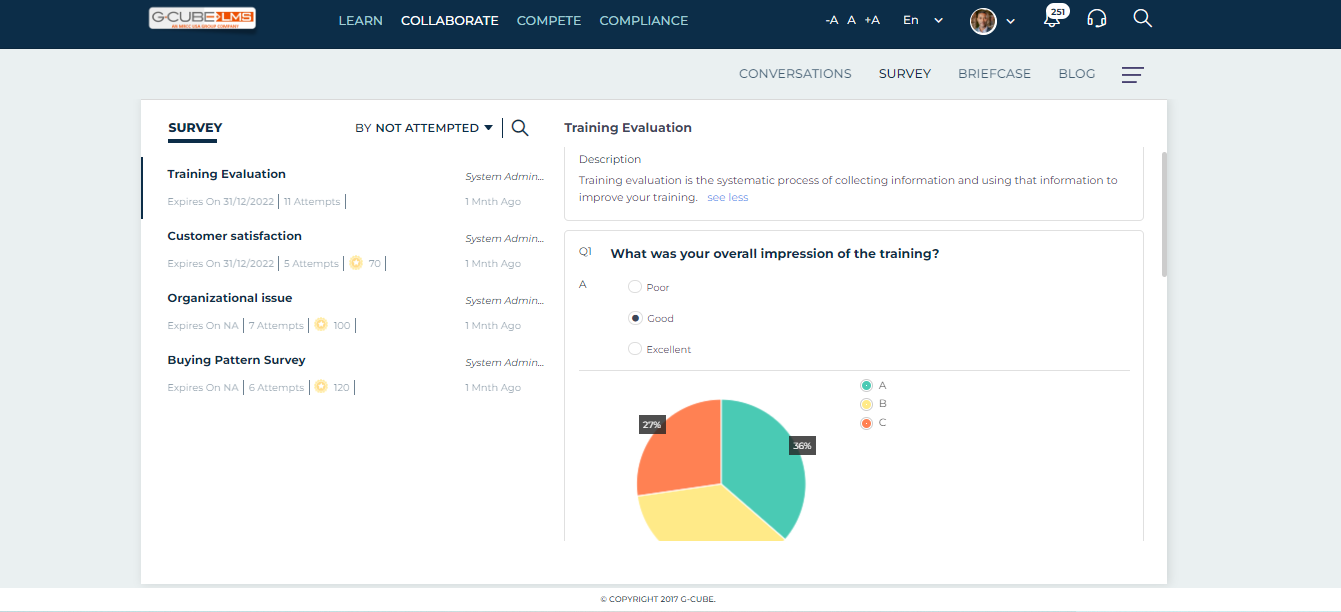
Task: Open the top search magnifier icon
Action: (1143, 19)
